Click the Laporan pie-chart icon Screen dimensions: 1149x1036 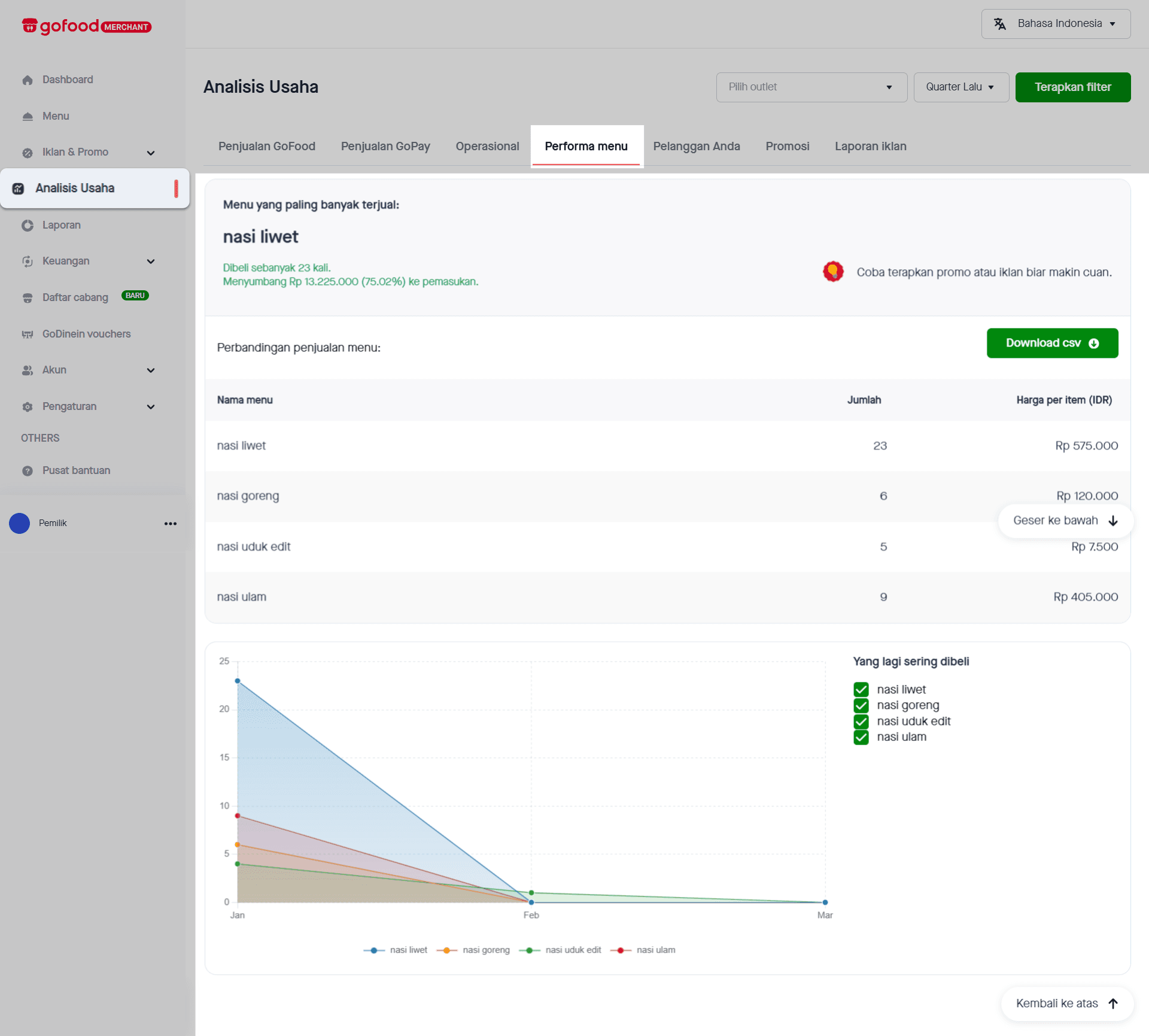coord(28,226)
